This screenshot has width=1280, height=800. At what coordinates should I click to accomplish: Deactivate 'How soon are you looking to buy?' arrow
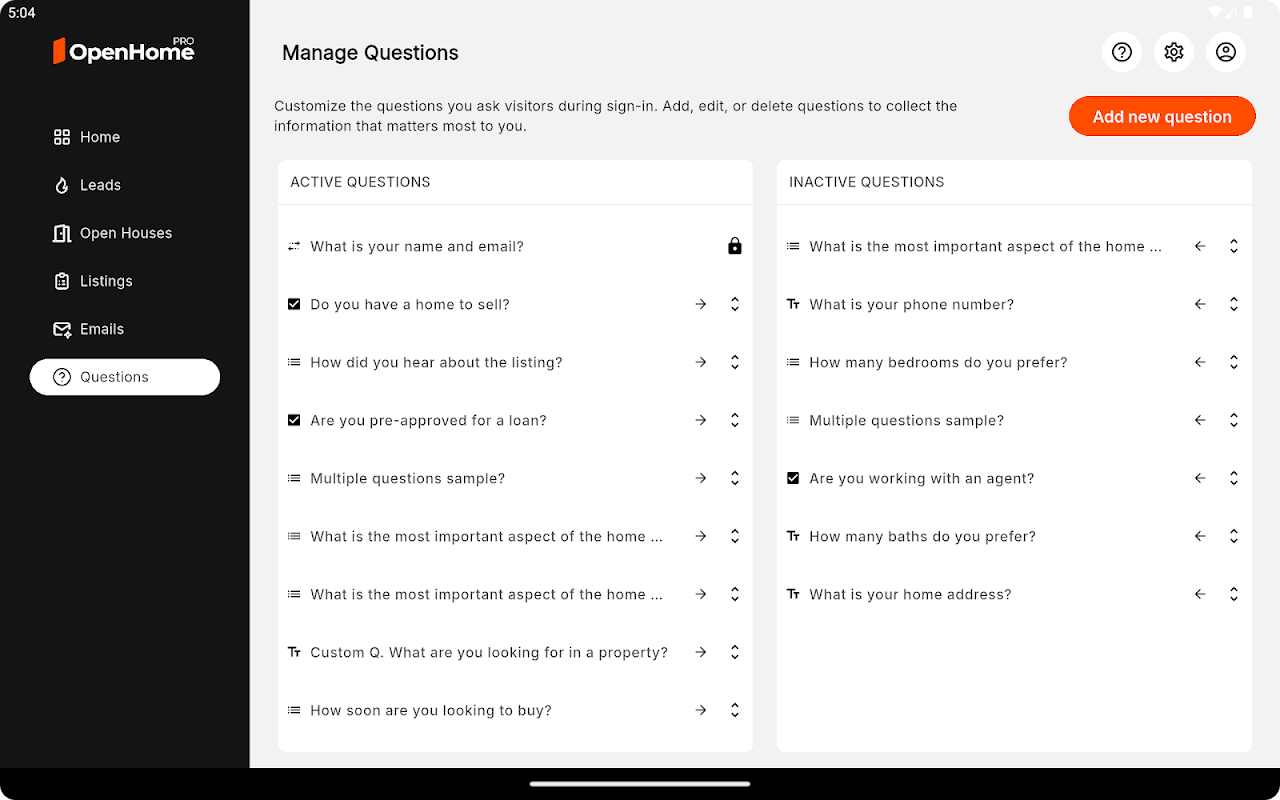point(701,710)
